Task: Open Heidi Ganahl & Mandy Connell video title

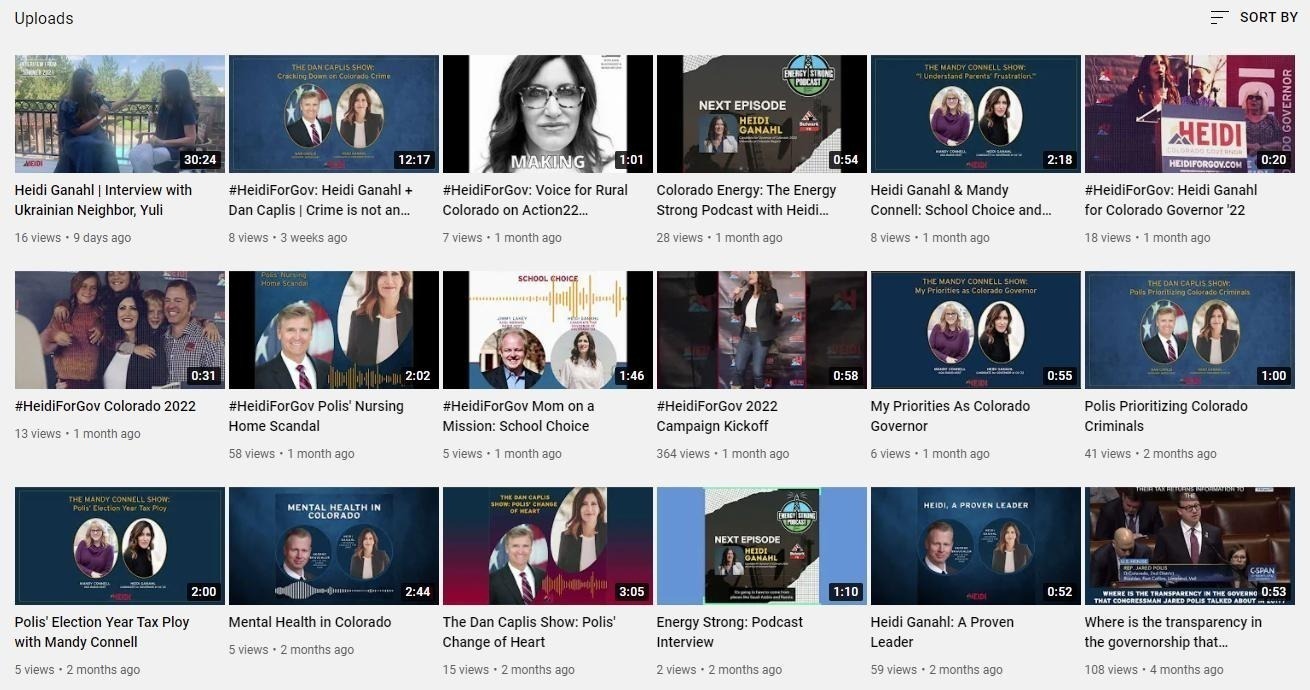Action: (x=960, y=200)
